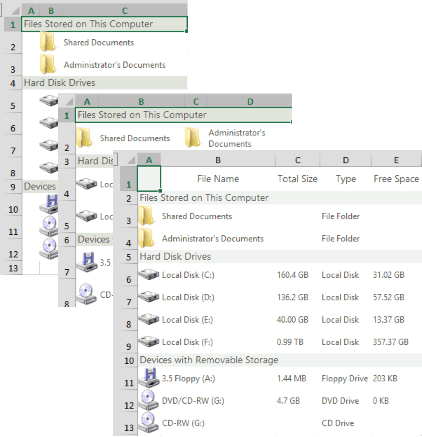
Task: Click 'Administrator's Documents' text in middle sheet
Action: (237, 138)
